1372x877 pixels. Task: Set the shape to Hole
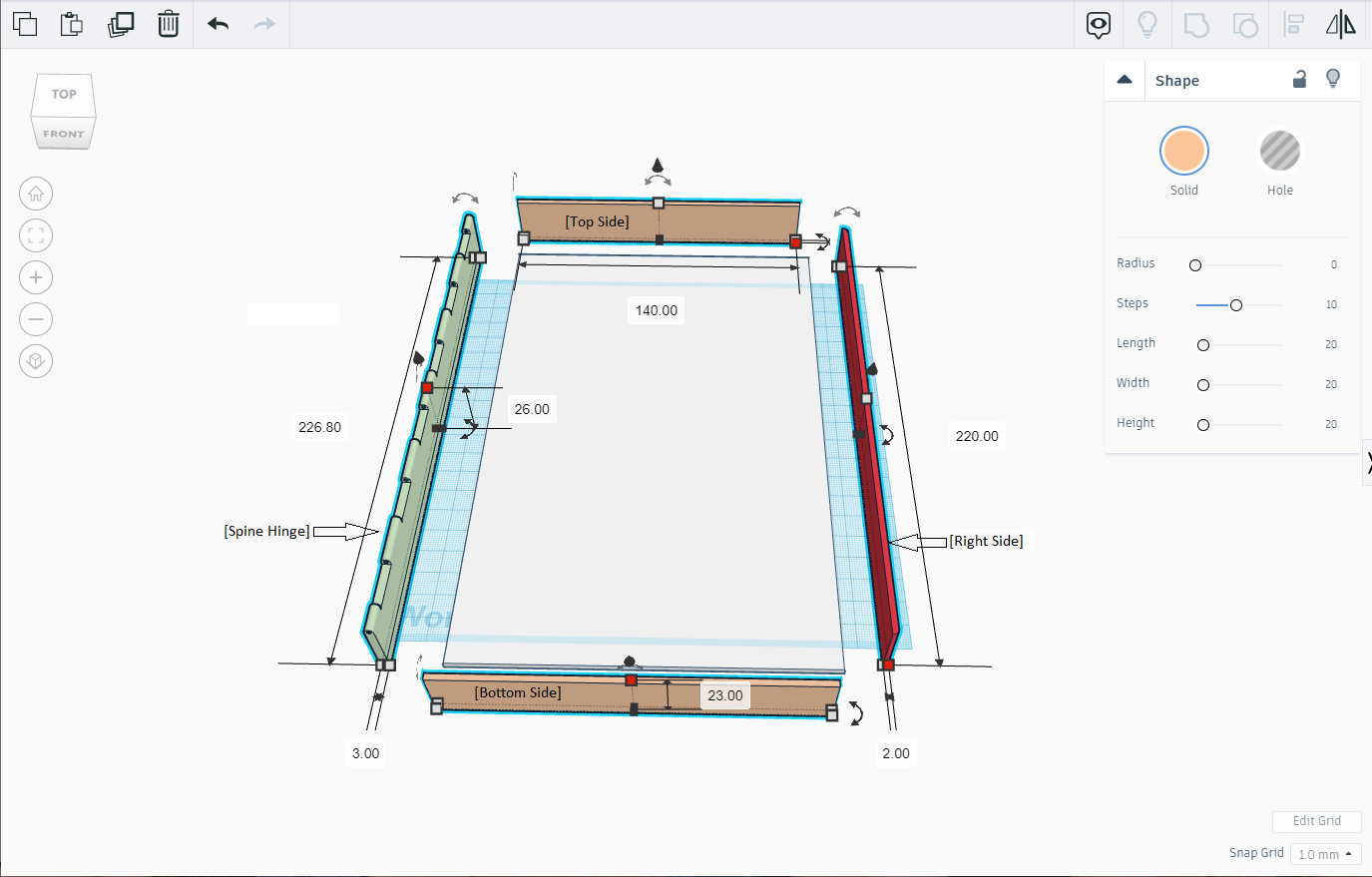point(1278,152)
